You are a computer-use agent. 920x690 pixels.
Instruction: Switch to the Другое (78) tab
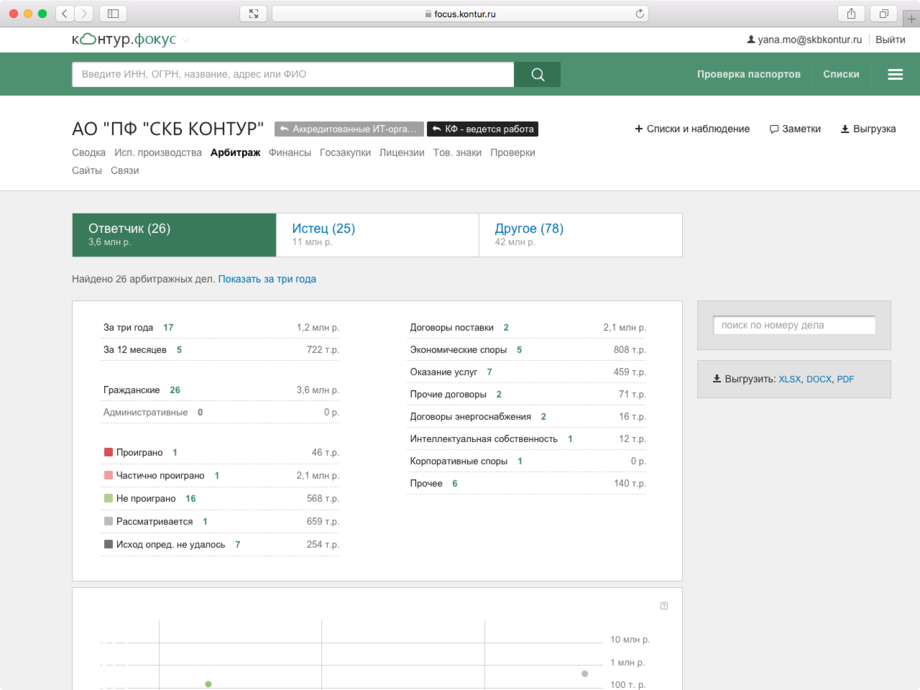(x=528, y=229)
